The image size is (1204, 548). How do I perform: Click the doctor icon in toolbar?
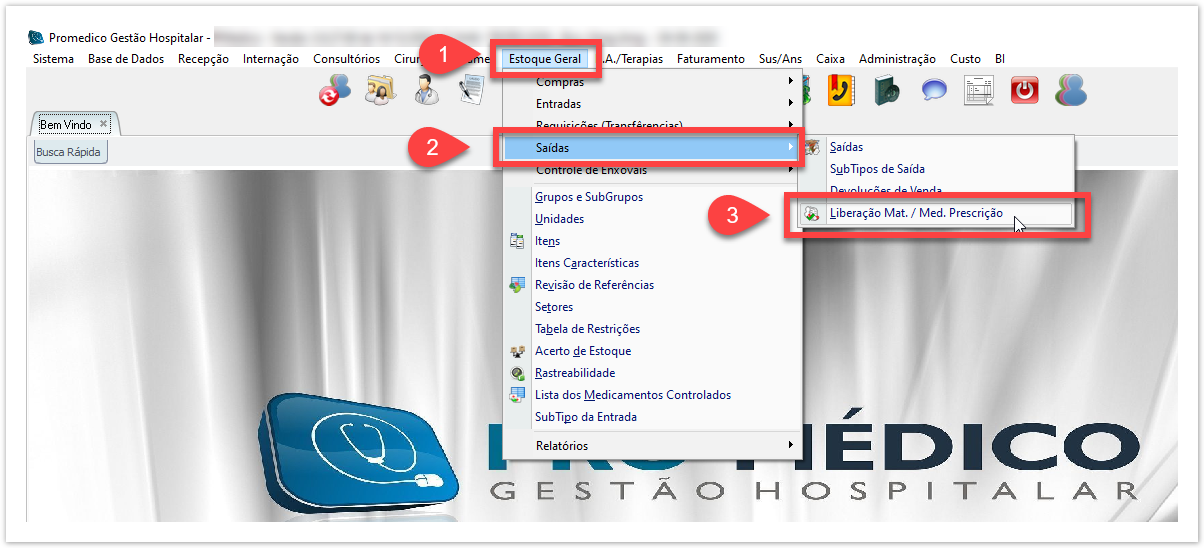pyautogui.click(x=427, y=91)
